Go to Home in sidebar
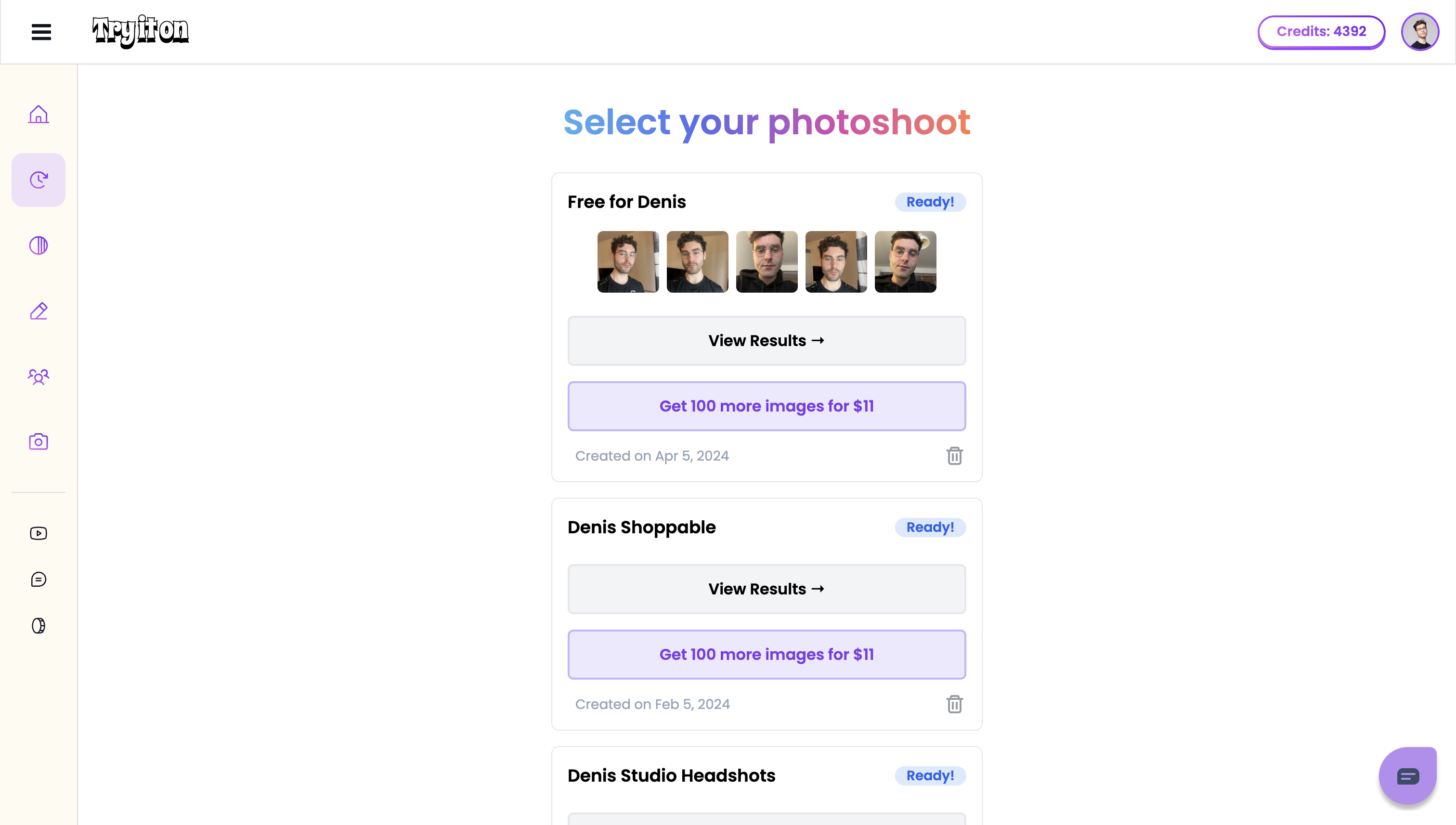Viewport: 1456px width, 825px height. pyautogui.click(x=39, y=115)
